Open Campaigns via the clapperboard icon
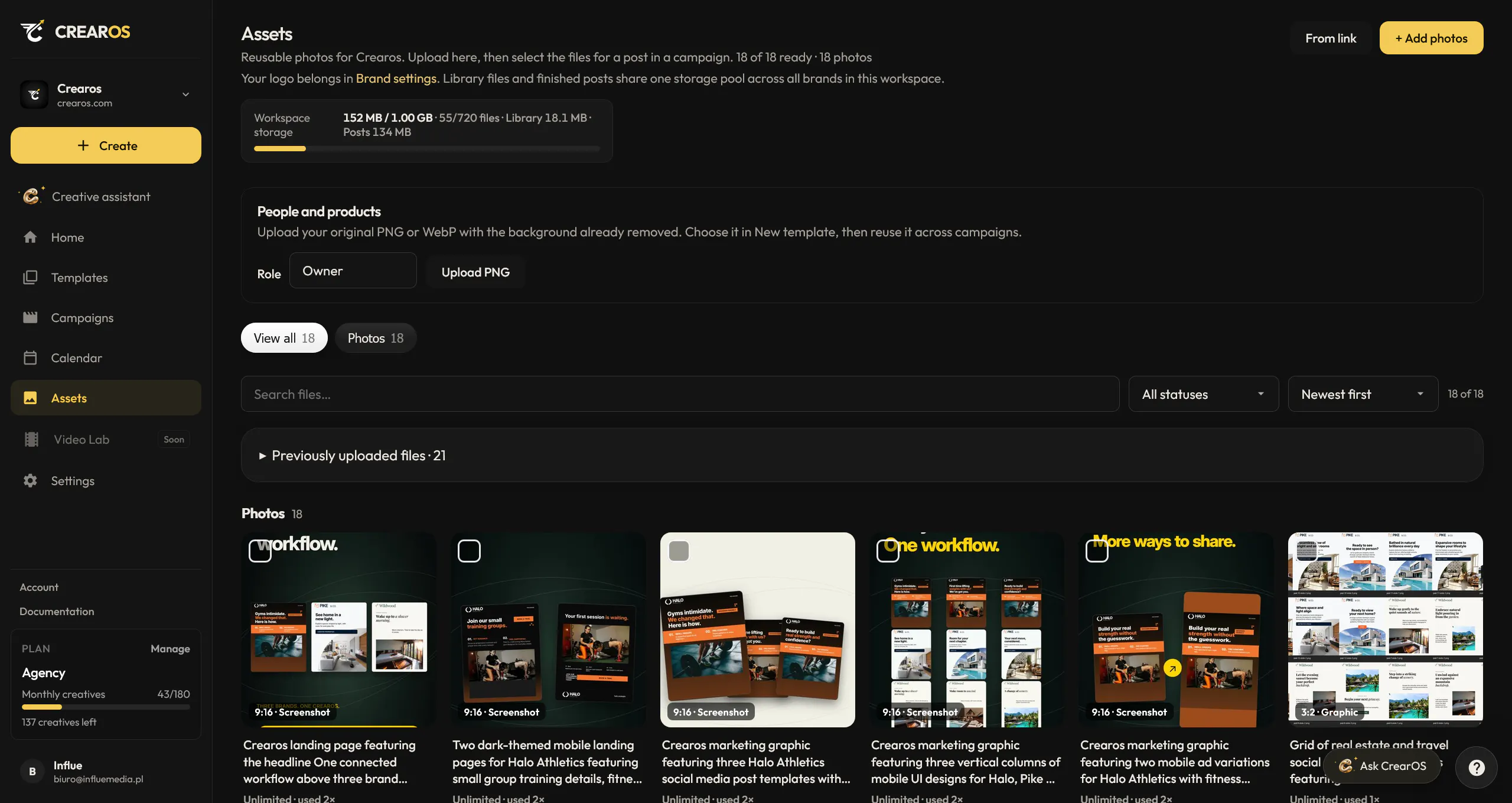Image resolution: width=1512 pixels, height=803 pixels. point(30,317)
